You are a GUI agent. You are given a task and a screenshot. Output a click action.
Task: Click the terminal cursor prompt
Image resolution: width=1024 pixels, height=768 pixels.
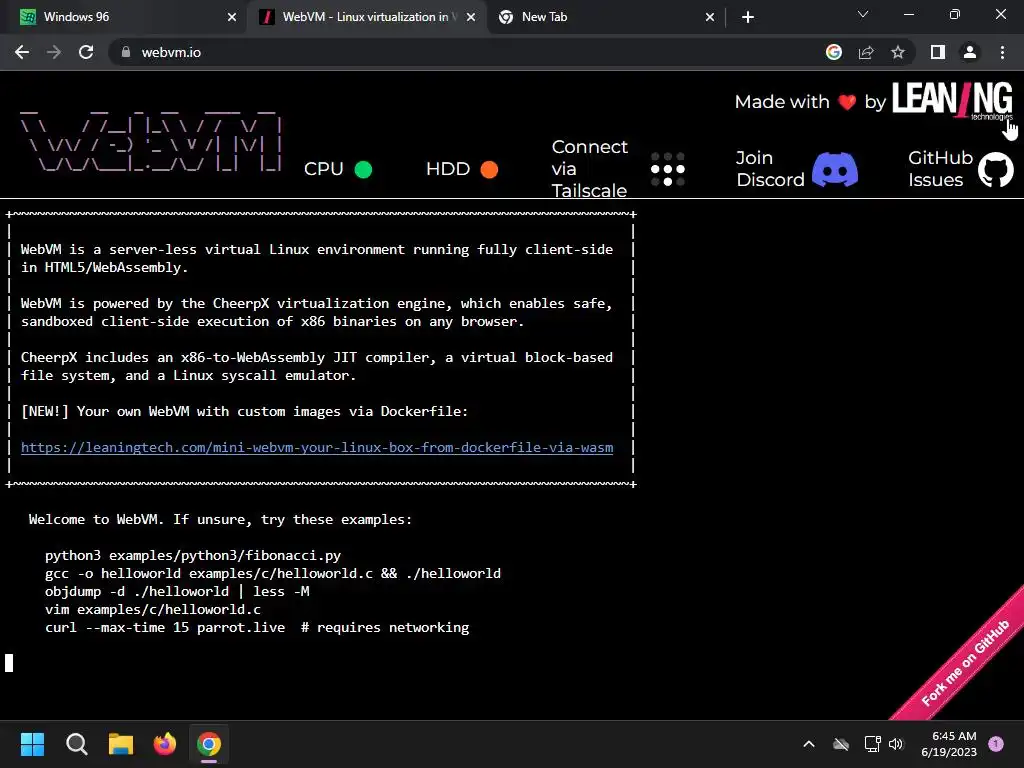9,663
